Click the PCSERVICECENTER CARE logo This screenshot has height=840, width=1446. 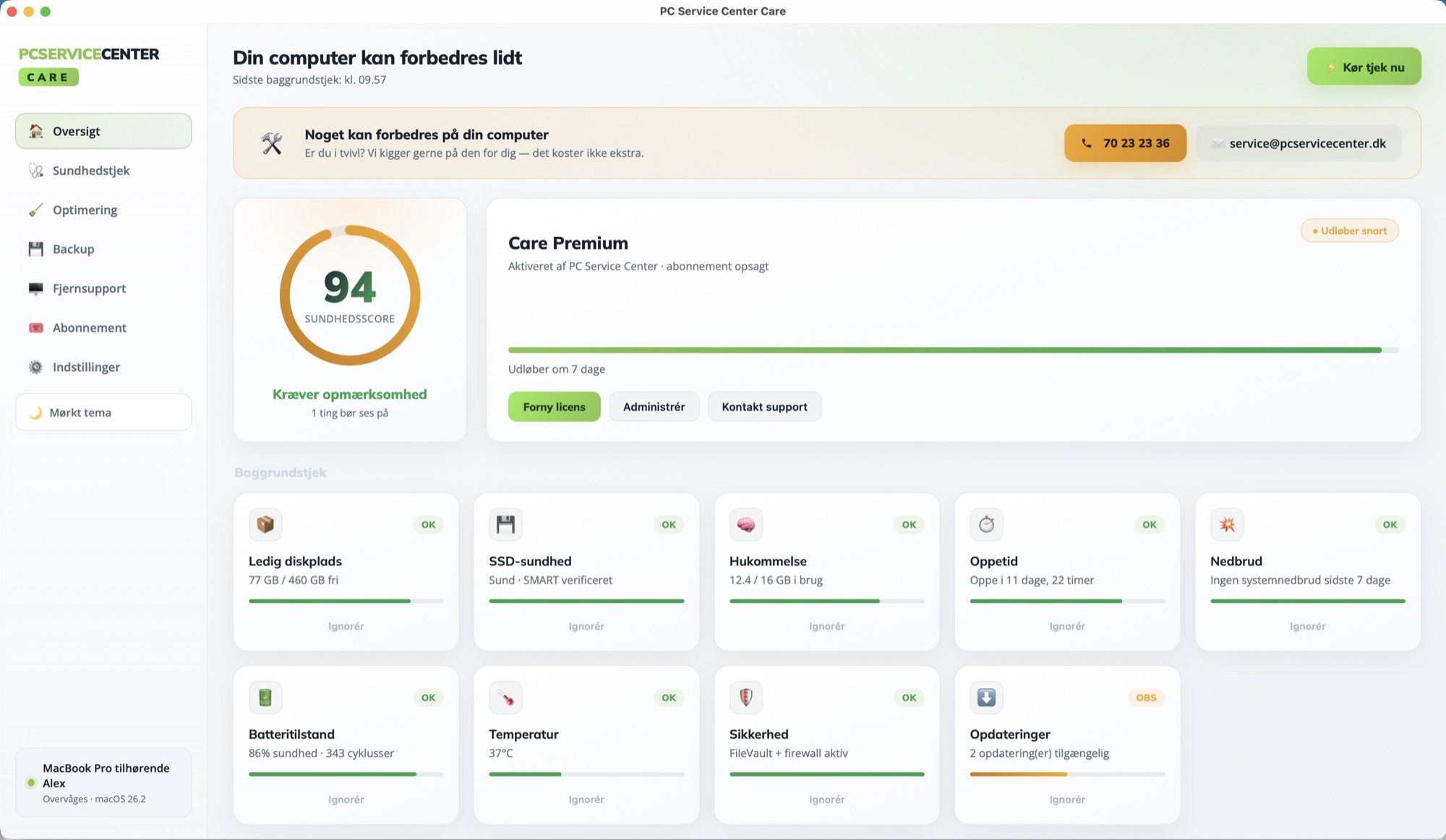coord(89,65)
